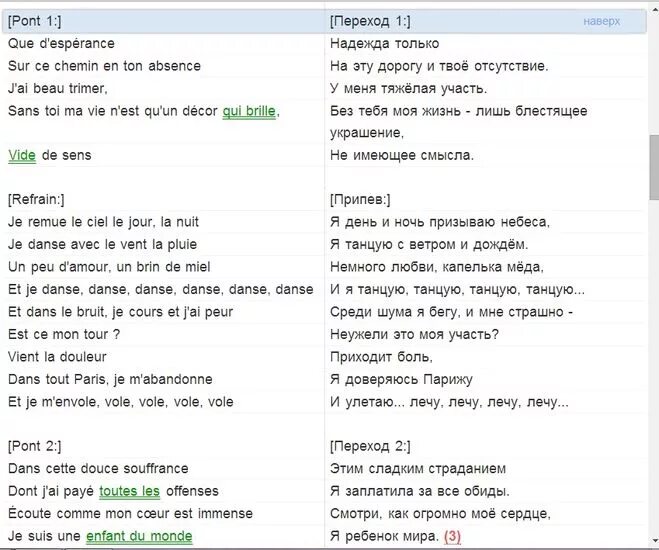The height and width of the screenshot is (550, 659).
Task: Click the line 'Et je m'envole, vole, vole, vole, vole'
Action: point(121,402)
